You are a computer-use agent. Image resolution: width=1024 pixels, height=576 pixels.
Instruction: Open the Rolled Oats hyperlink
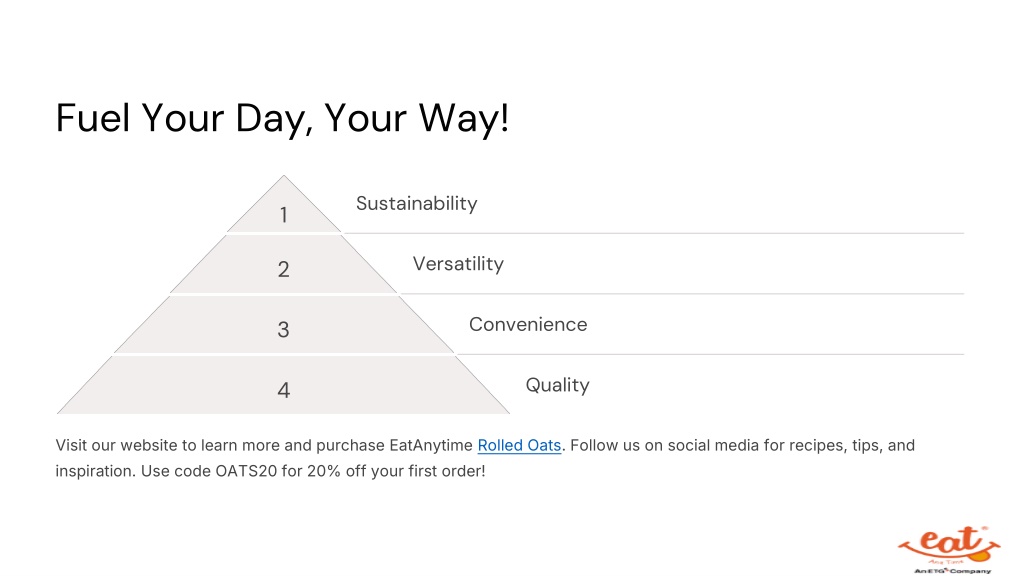pyautogui.click(x=519, y=445)
